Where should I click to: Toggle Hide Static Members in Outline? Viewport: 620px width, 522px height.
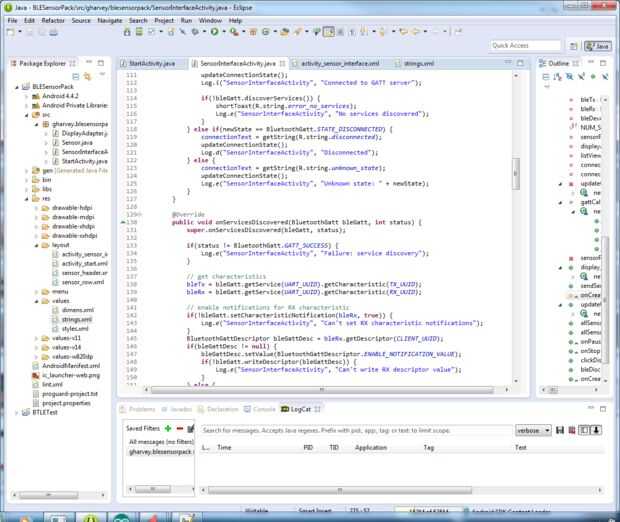581,77
